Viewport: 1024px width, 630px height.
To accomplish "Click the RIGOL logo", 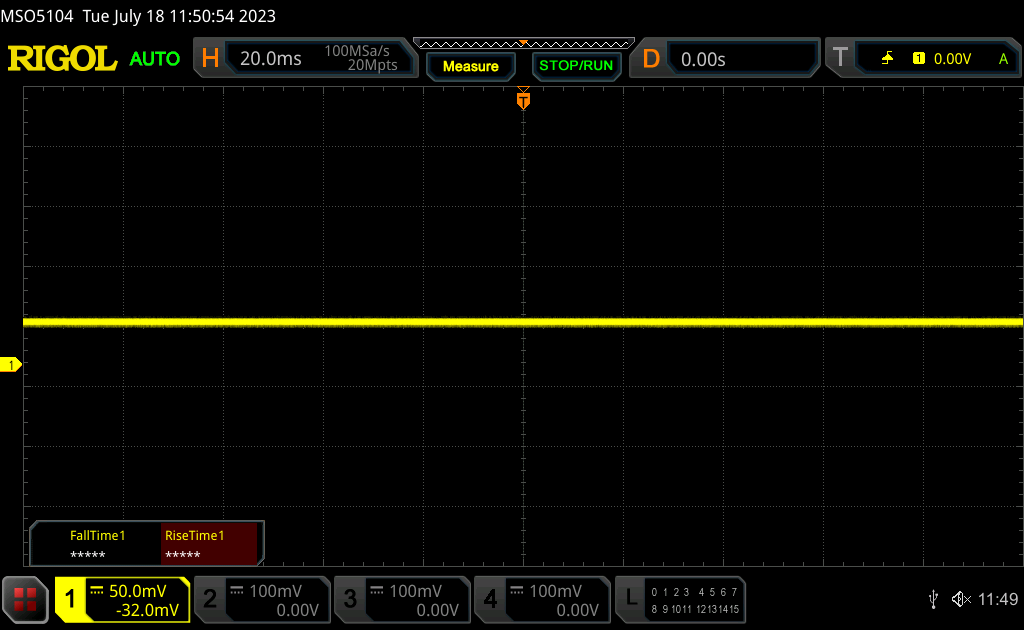I will tap(62, 59).
